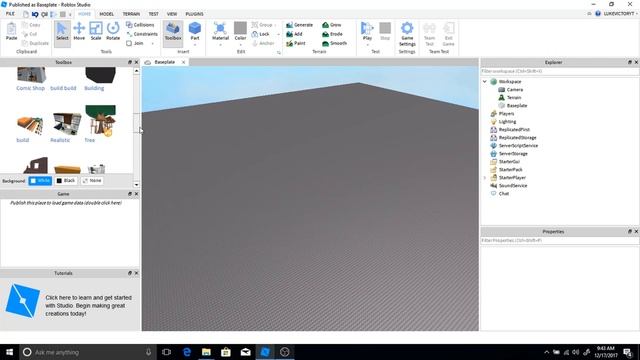Open Game Settings gear
The width and height of the screenshot is (640, 360).
point(407,34)
